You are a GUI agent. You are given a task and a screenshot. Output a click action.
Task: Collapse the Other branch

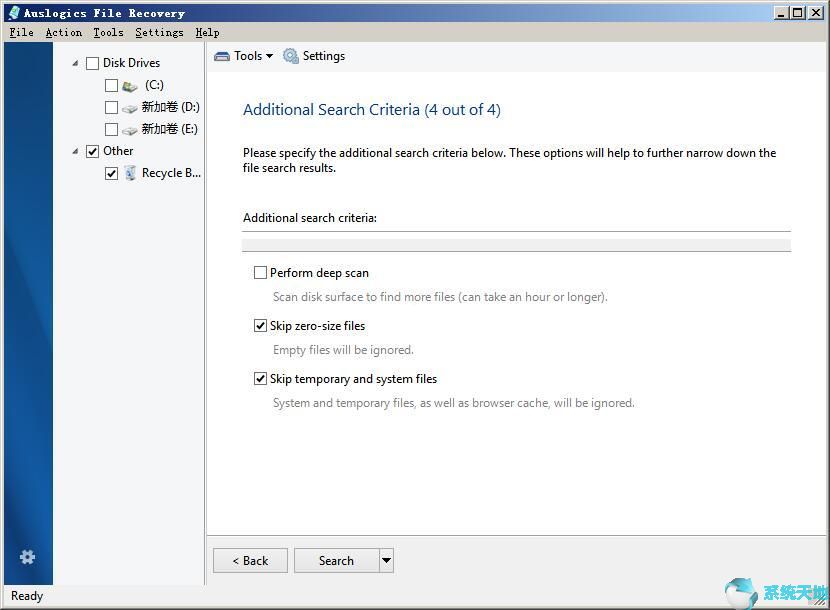click(77, 151)
